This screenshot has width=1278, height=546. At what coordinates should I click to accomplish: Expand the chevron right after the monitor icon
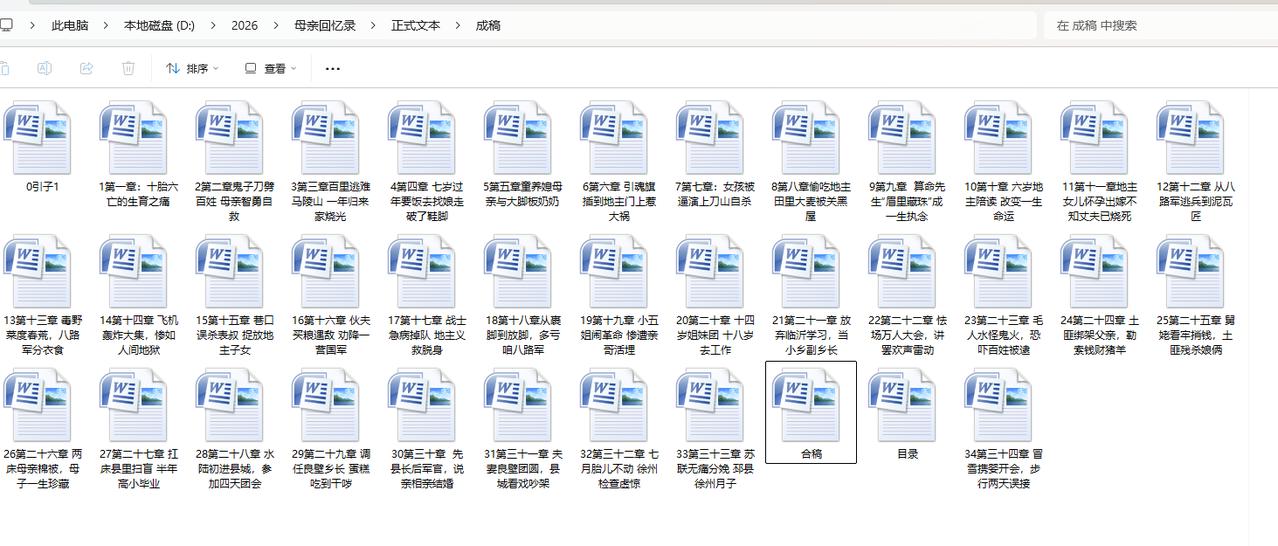33,25
